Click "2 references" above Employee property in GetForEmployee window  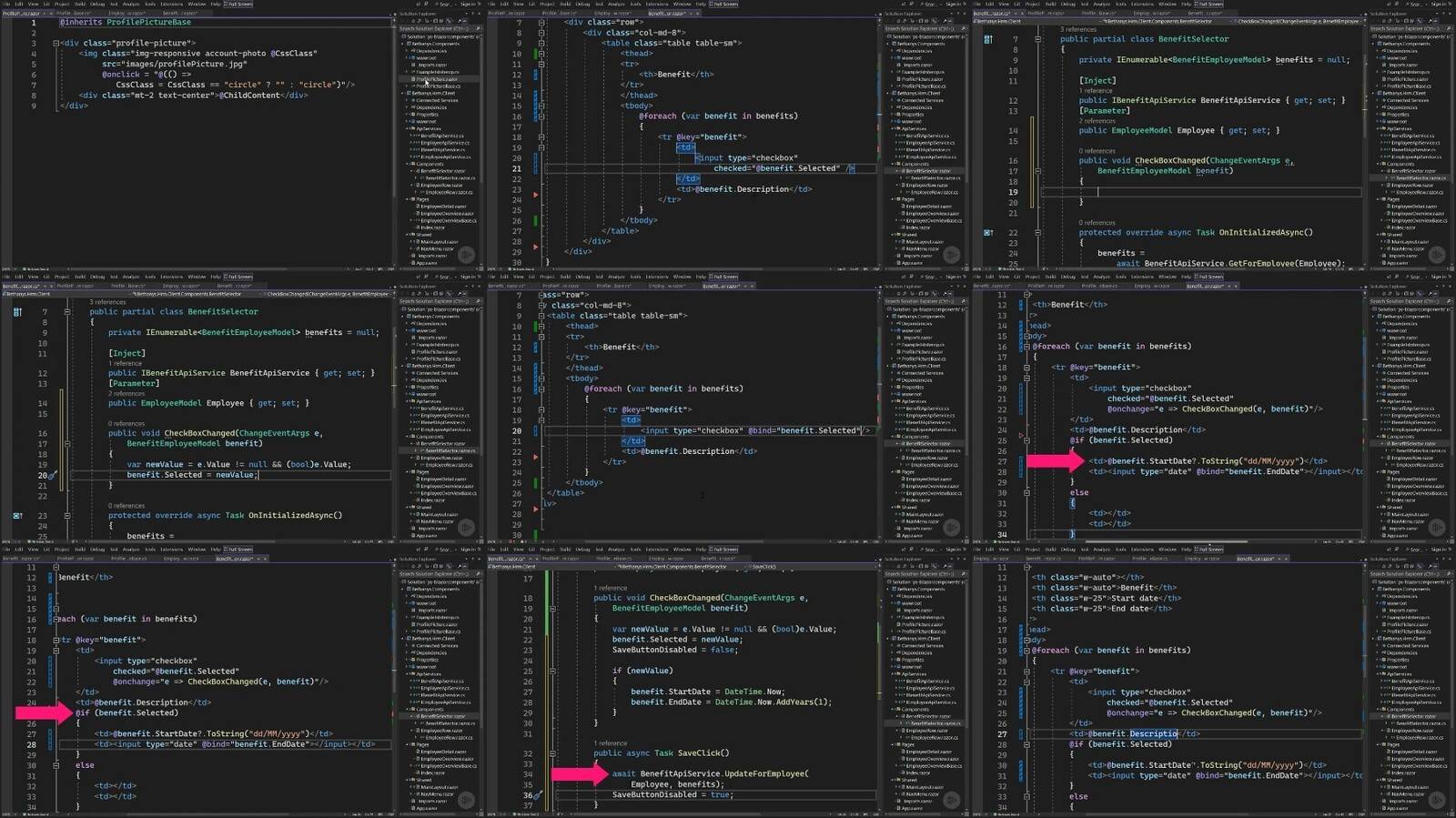tap(1097, 121)
